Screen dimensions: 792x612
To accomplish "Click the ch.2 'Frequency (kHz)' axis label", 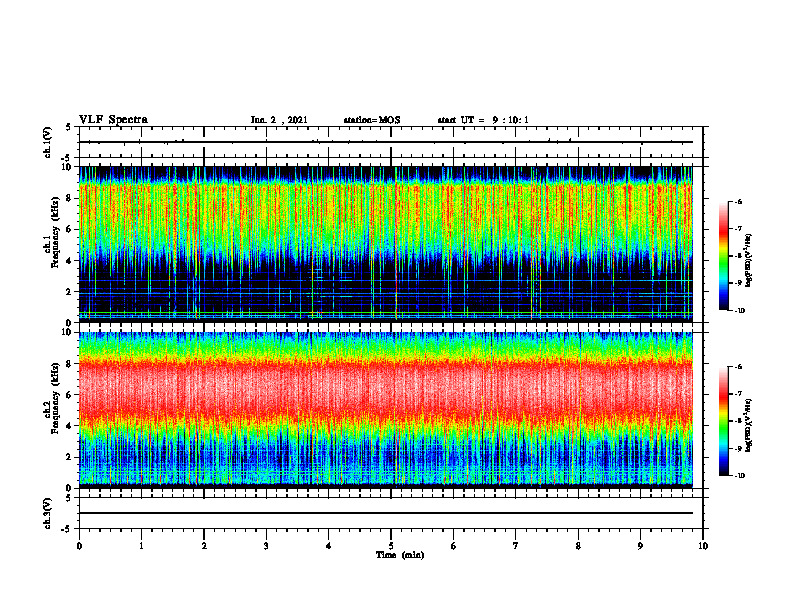I will pos(55,397).
